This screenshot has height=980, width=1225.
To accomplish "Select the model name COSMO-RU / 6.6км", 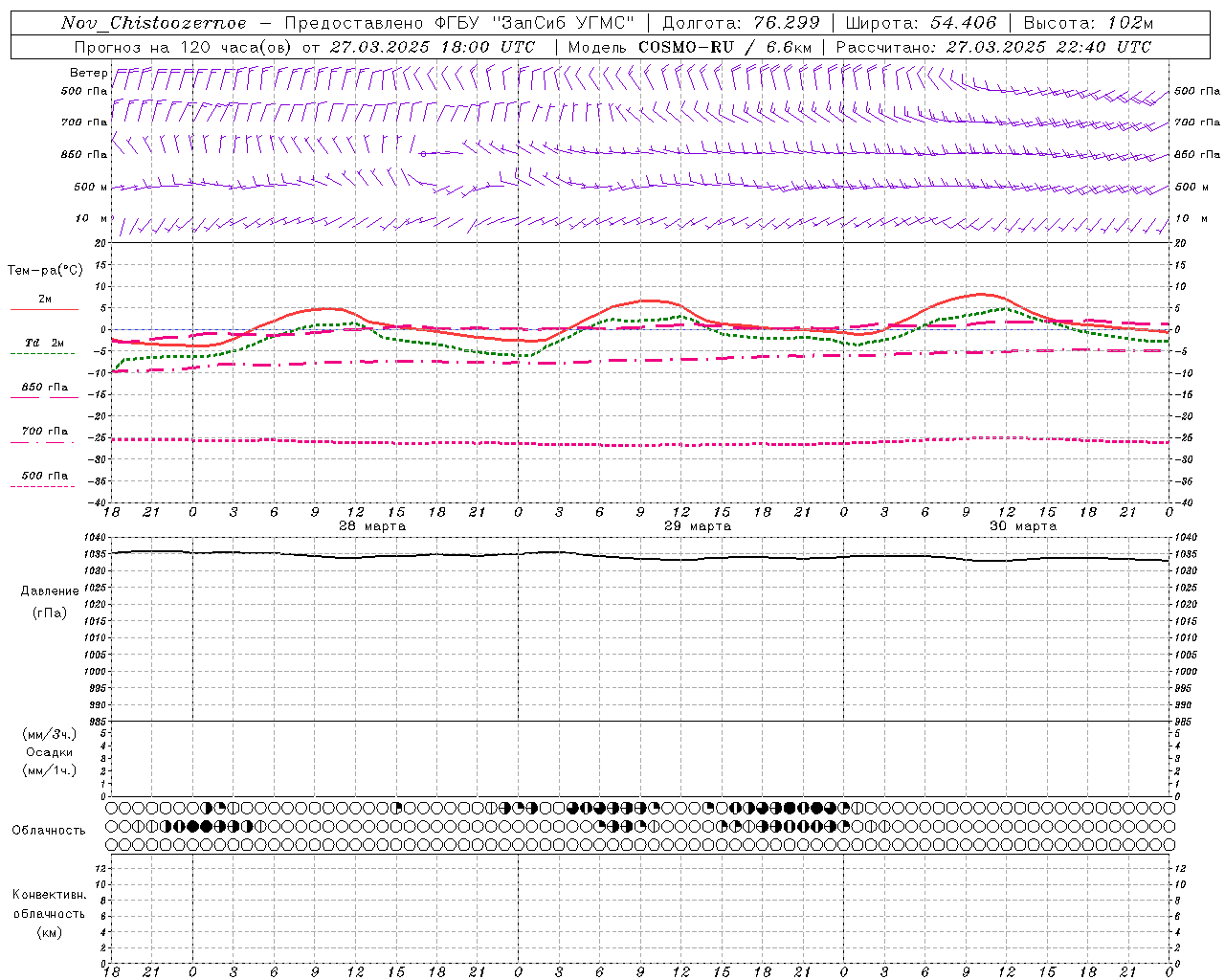I will click(x=724, y=47).
